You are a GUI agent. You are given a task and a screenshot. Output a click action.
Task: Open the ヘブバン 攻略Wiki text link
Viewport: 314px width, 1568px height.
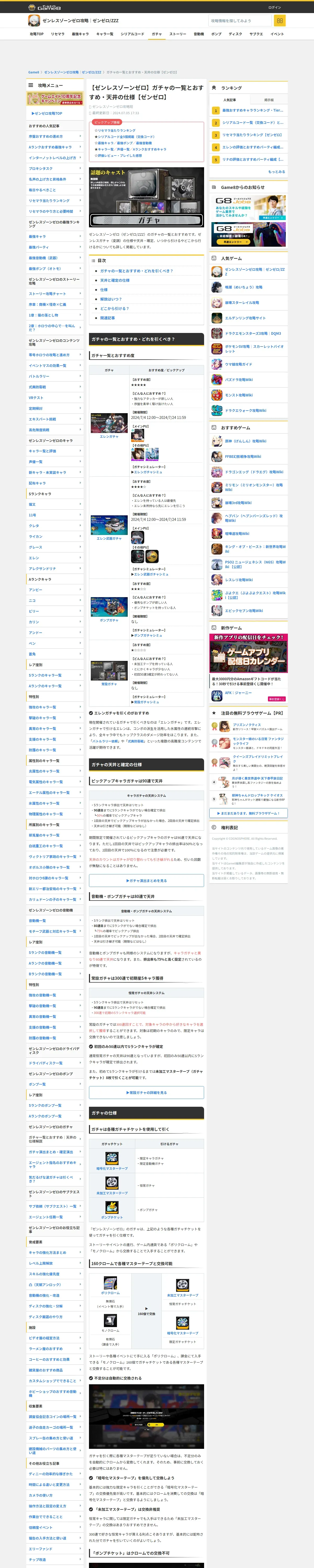255,518
